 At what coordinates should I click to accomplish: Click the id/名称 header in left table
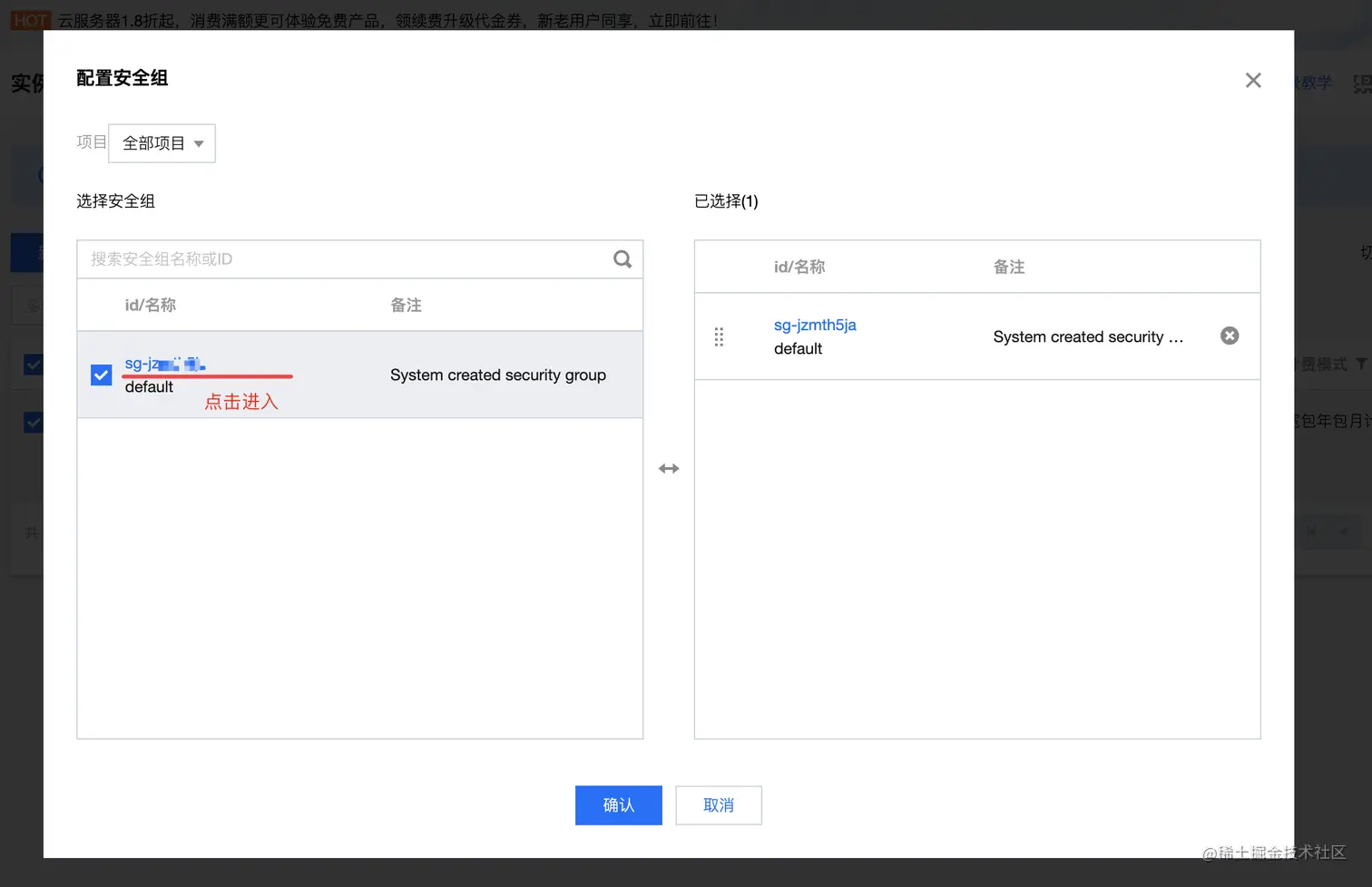coord(151,305)
